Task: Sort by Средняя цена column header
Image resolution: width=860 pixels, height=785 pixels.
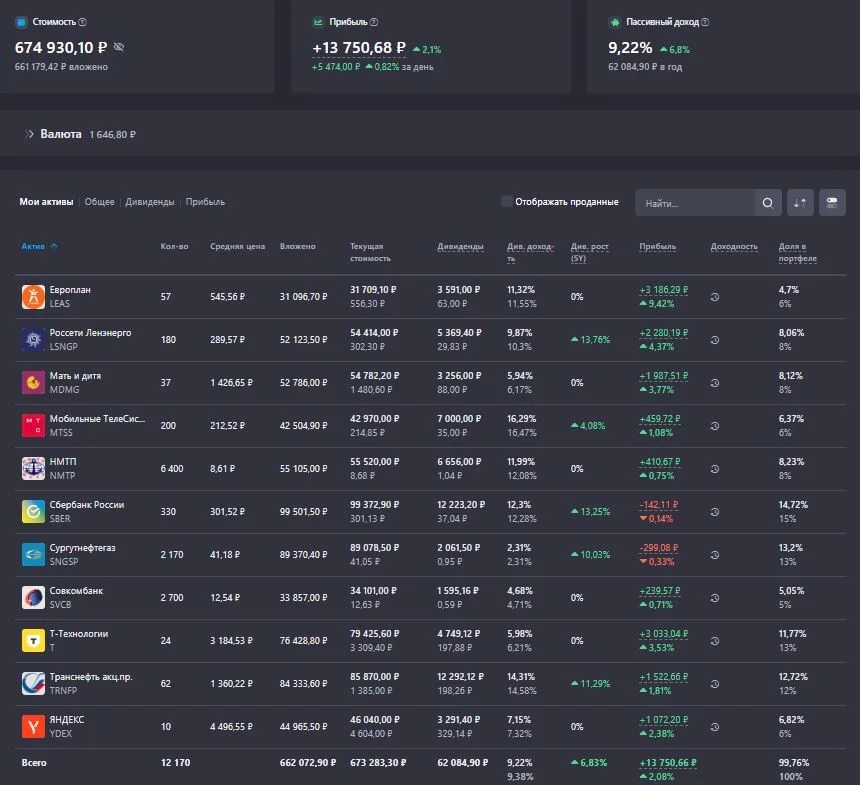Action: coord(237,246)
